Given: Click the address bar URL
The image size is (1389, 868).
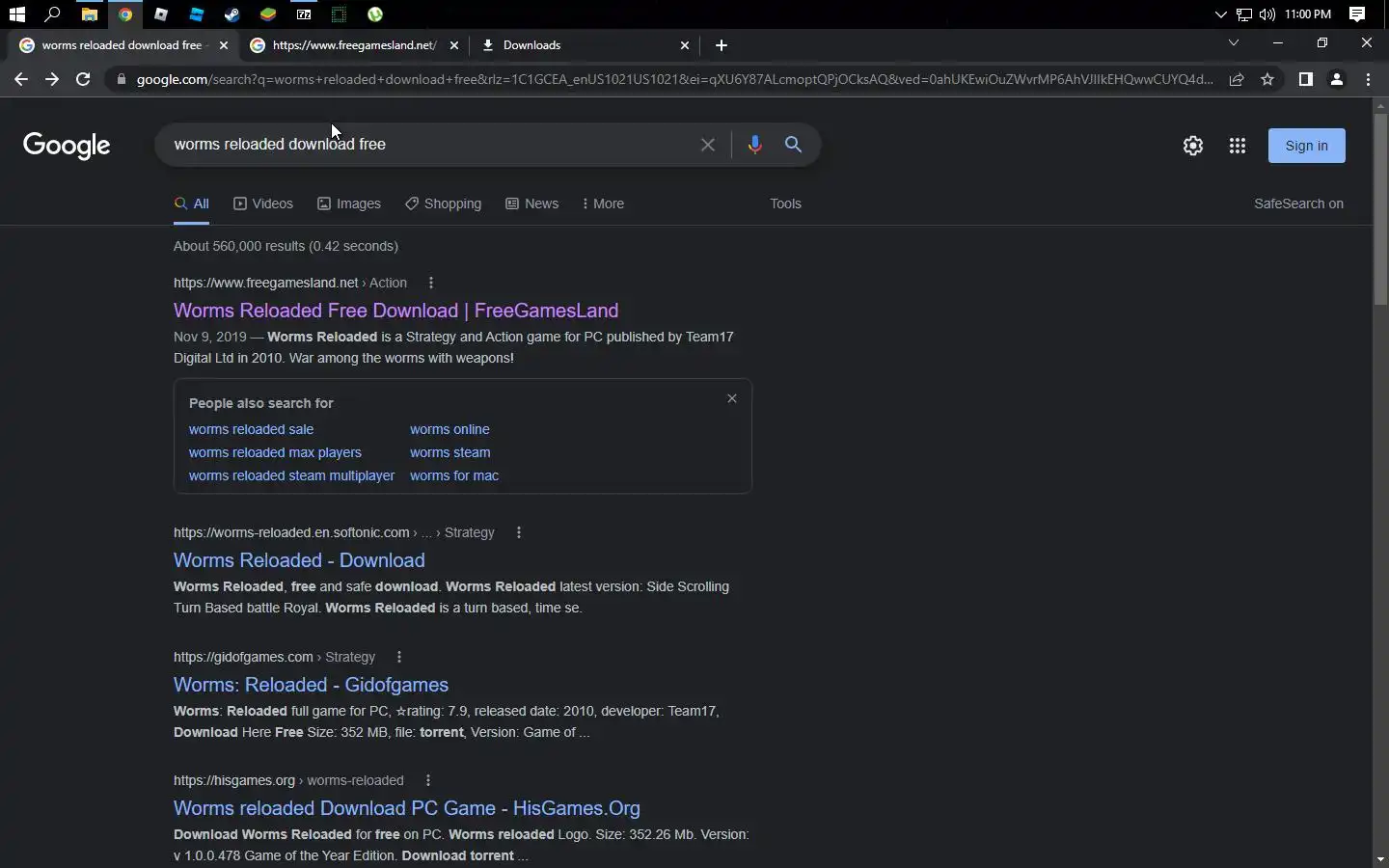Looking at the screenshot, I should click(x=674, y=79).
